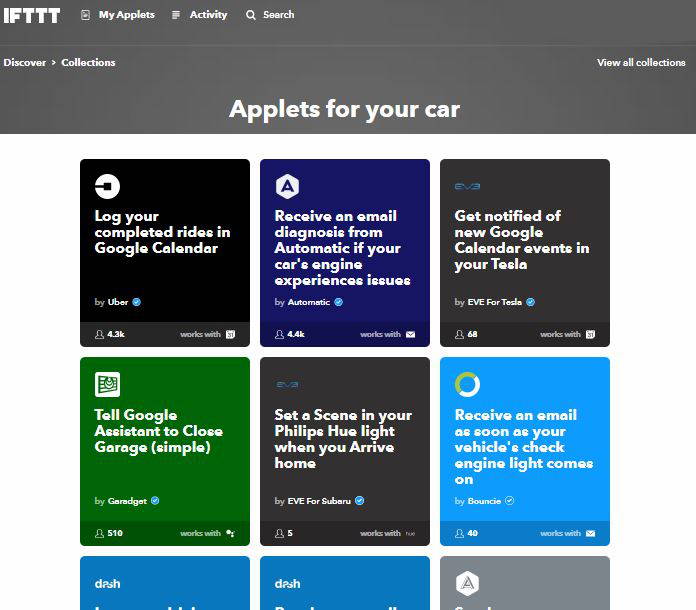Open EVE For Subaru author link
Viewport: 696px width, 610px height.
(x=319, y=501)
